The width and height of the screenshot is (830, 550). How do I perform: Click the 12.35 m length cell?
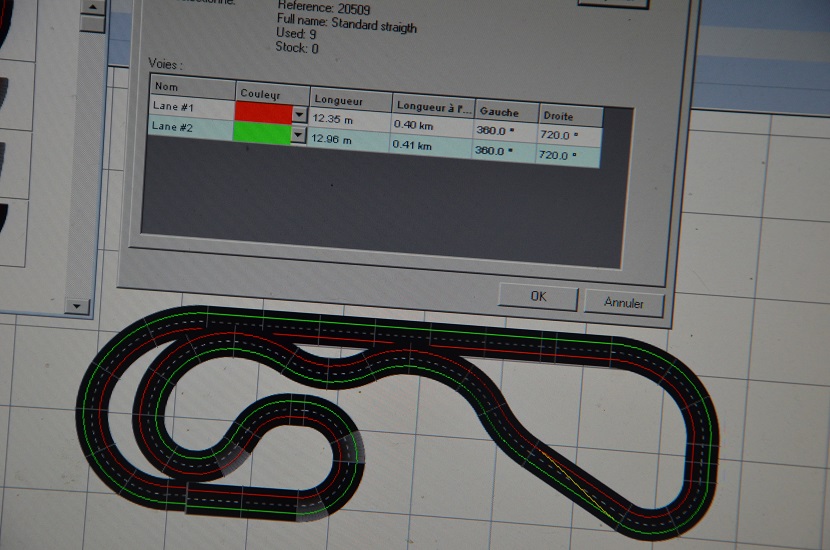click(349, 120)
